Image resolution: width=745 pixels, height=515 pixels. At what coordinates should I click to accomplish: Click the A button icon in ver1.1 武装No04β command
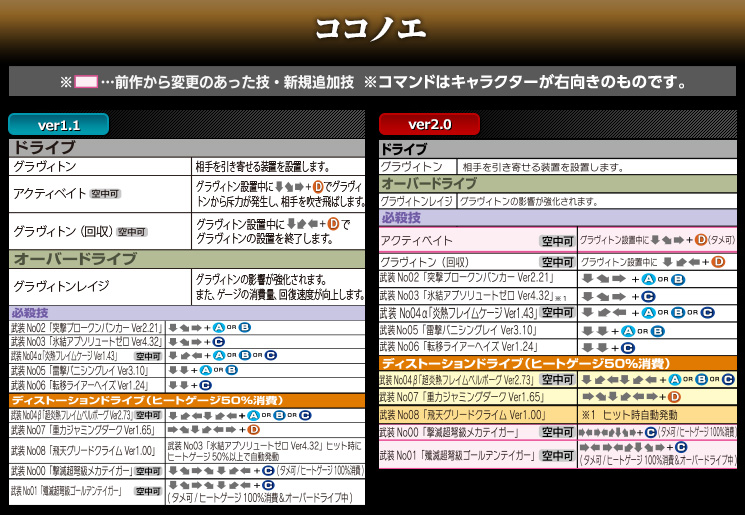(253, 416)
